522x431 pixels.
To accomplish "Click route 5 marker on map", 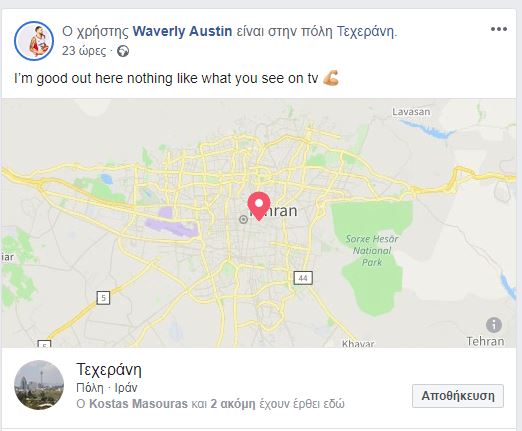I will click(103, 298).
